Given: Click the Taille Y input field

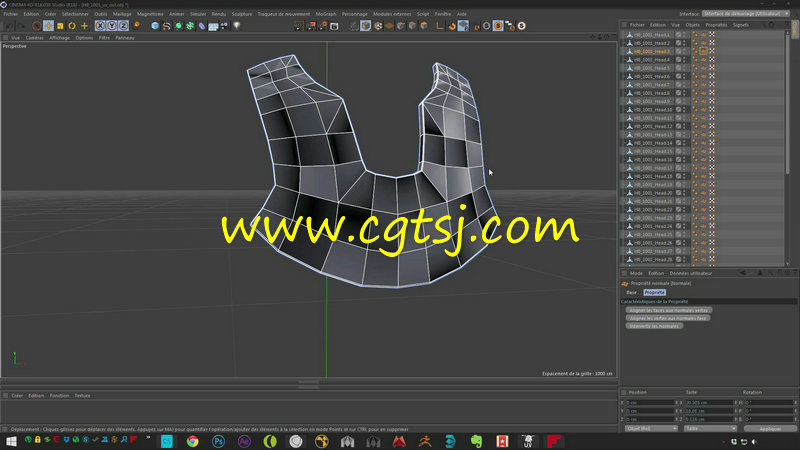Looking at the screenshot, I should click(709, 411).
